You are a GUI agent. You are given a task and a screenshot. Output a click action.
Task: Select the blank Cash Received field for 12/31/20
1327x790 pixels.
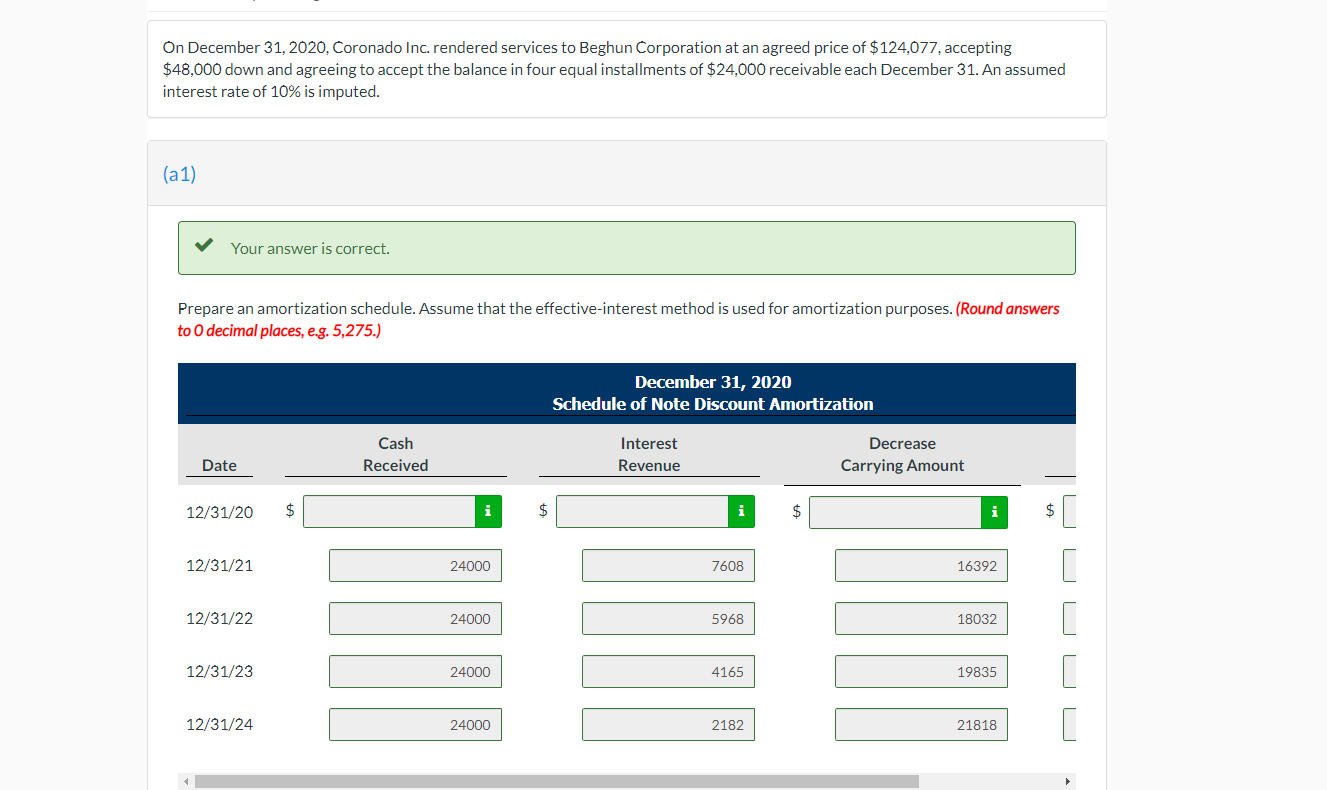pyautogui.click(x=389, y=511)
